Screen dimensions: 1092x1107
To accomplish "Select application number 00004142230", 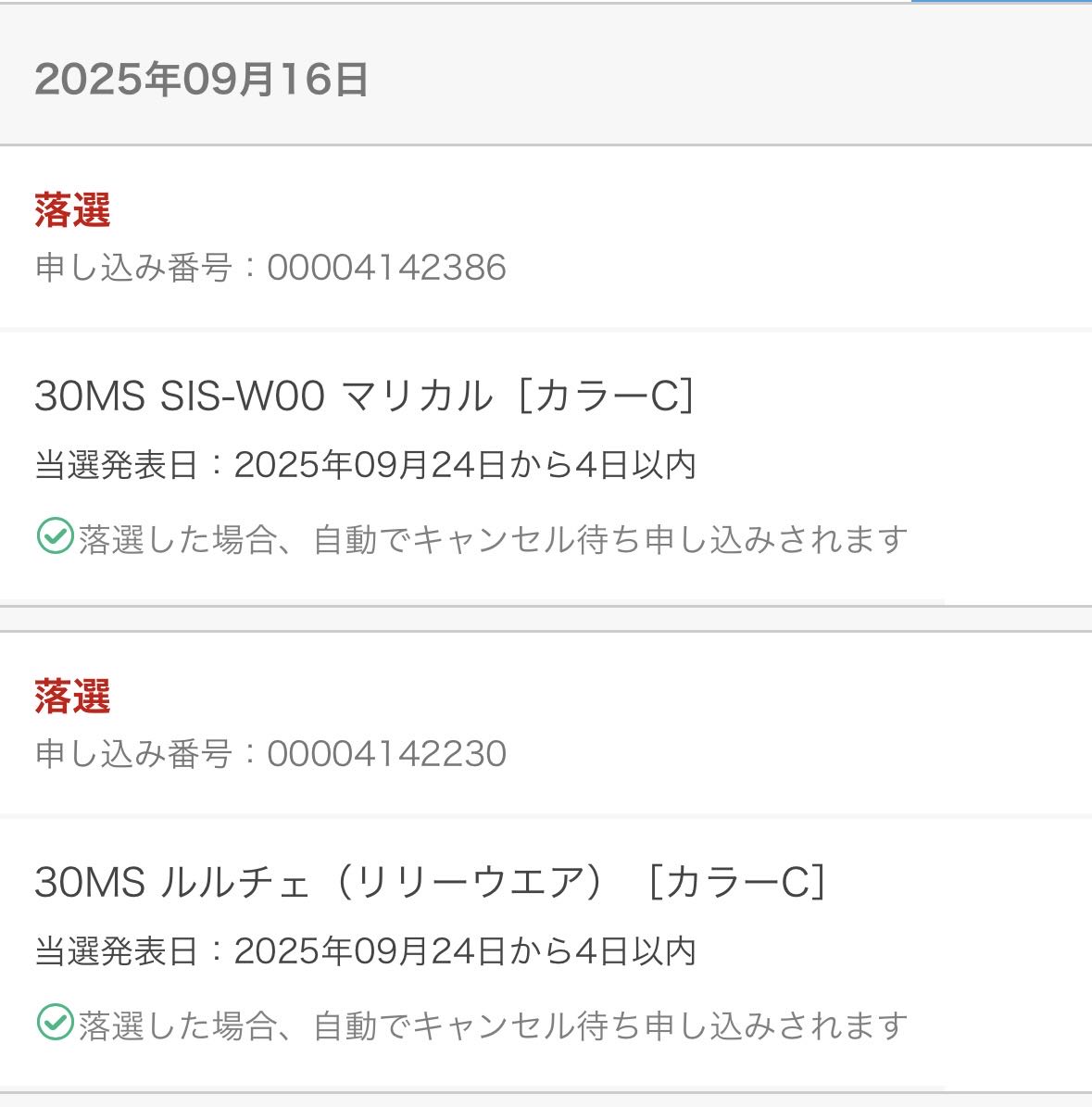I will 386,753.
